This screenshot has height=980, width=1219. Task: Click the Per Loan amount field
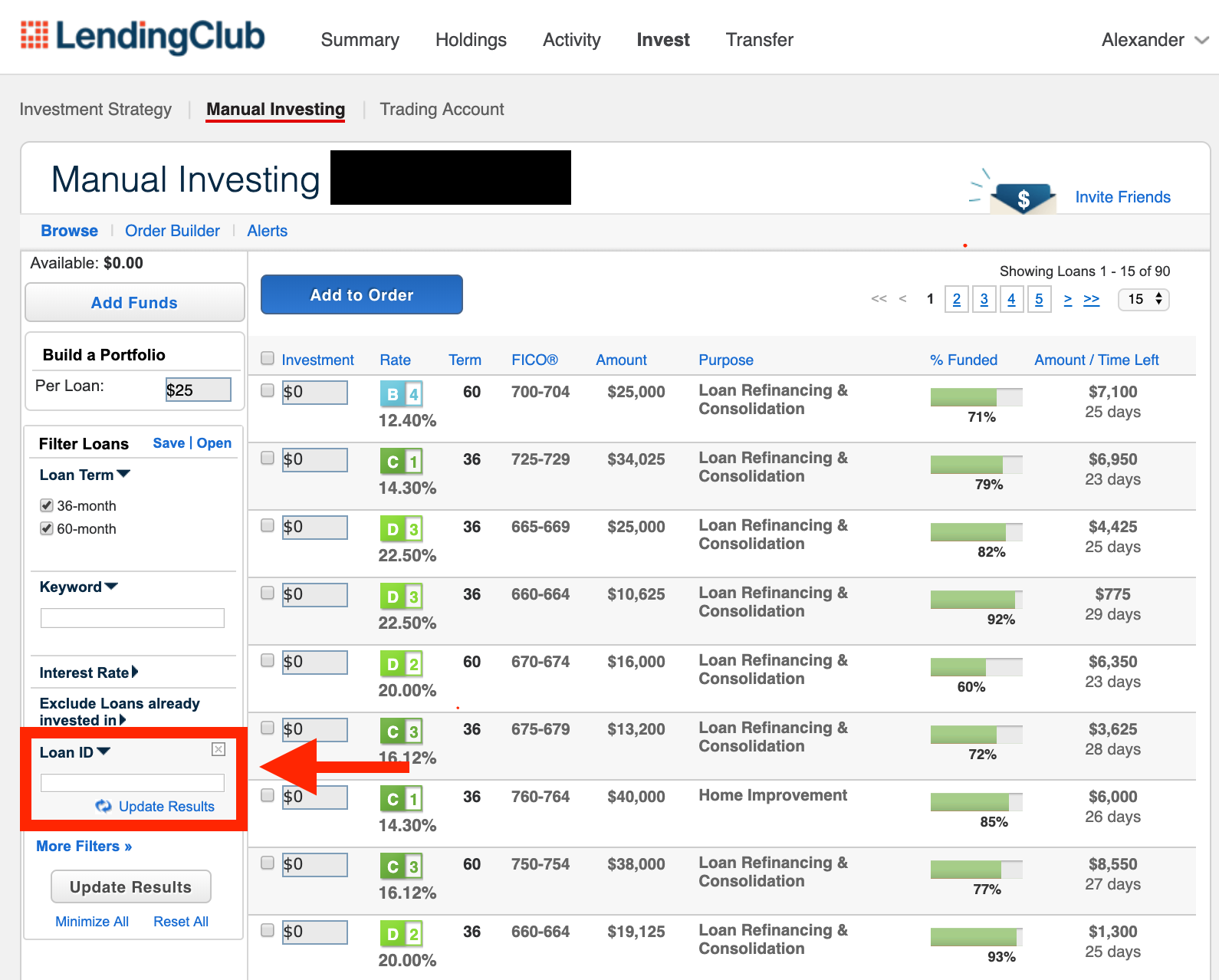pyautogui.click(x=199, y=390)
